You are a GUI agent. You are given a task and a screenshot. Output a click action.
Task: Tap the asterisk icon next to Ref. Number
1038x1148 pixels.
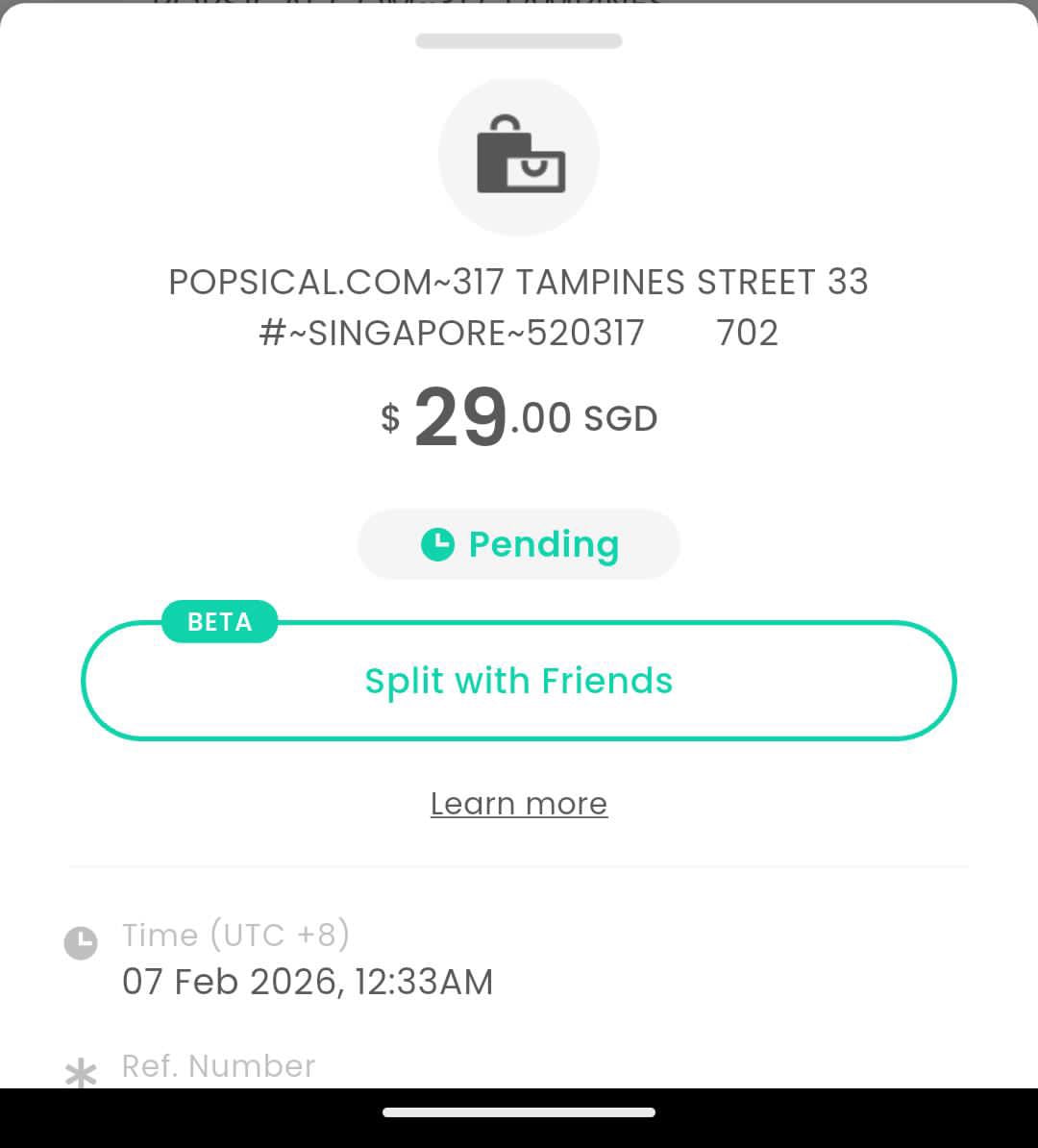[81, 1073]
